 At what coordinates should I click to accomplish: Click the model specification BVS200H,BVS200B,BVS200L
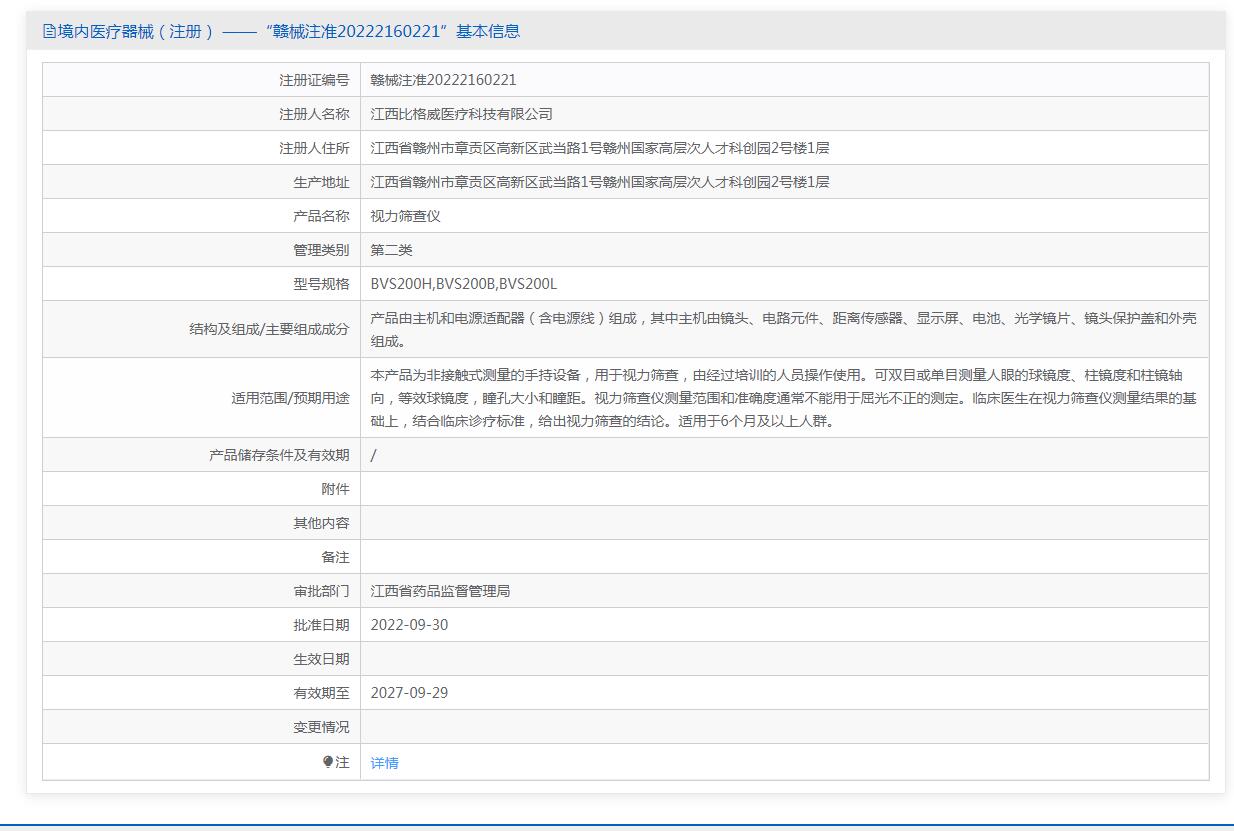coord(463,284)
